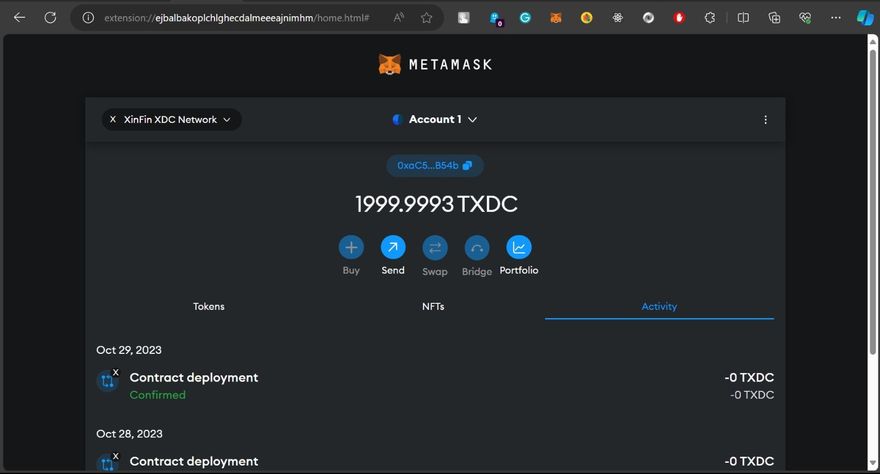Expand the XinFin XDC Network dropdown
The height and width of the screenshot is (474, 880).
click(171, 120)
